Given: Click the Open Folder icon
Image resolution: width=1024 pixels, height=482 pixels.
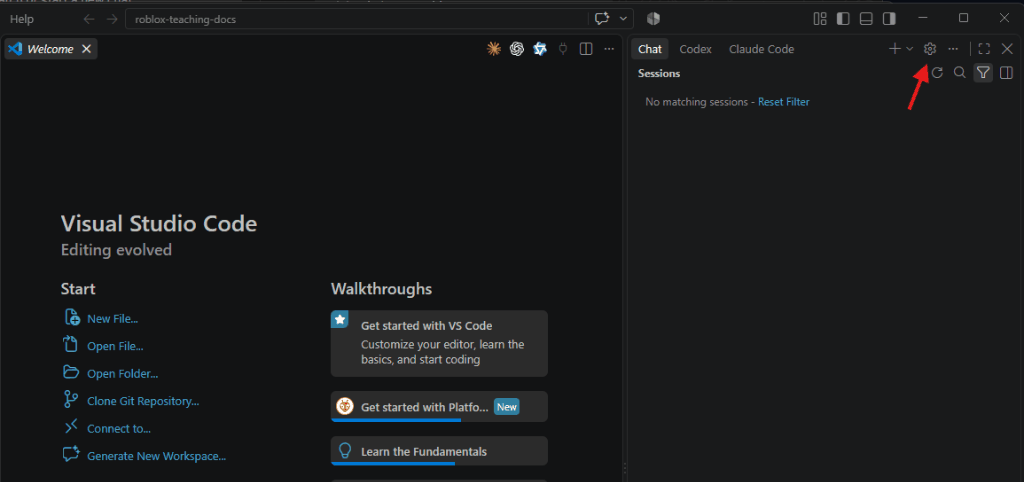Looking at the screenshot, I should tap(71, 372).
